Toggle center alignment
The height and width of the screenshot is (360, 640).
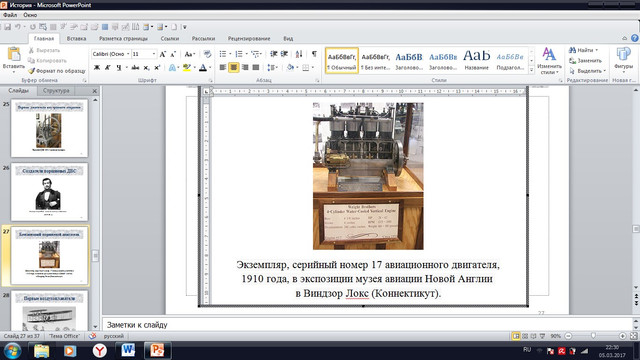click(x=233, y=67)
